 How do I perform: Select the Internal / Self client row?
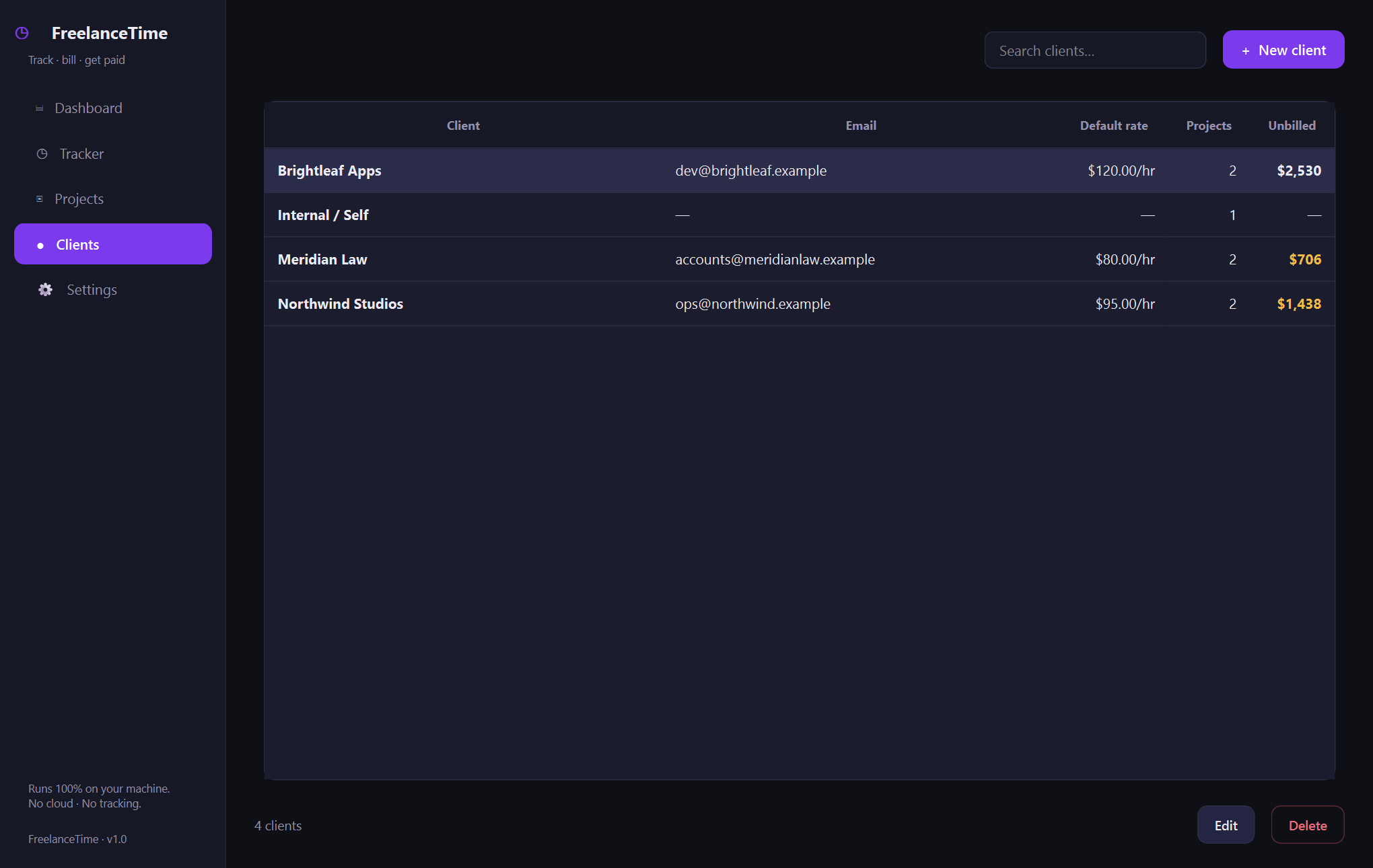pos(800,215)
